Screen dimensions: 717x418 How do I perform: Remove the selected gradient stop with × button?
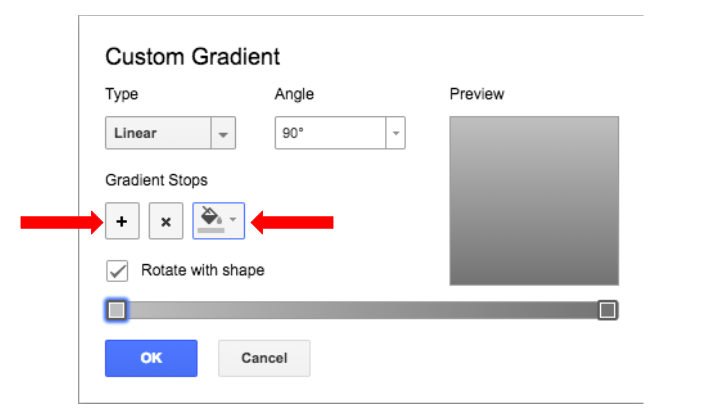166,222
